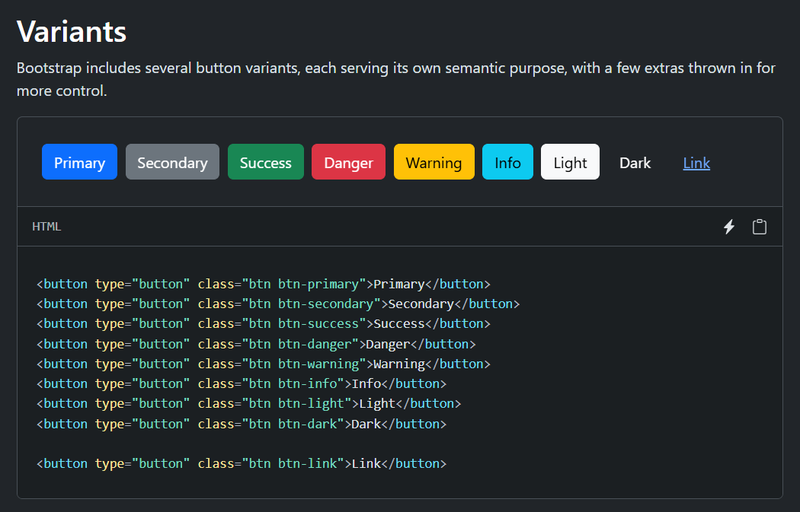This screenshot has width=800, height=512.
Task: Click the btn-warning code line
Action: coord(263,364)
